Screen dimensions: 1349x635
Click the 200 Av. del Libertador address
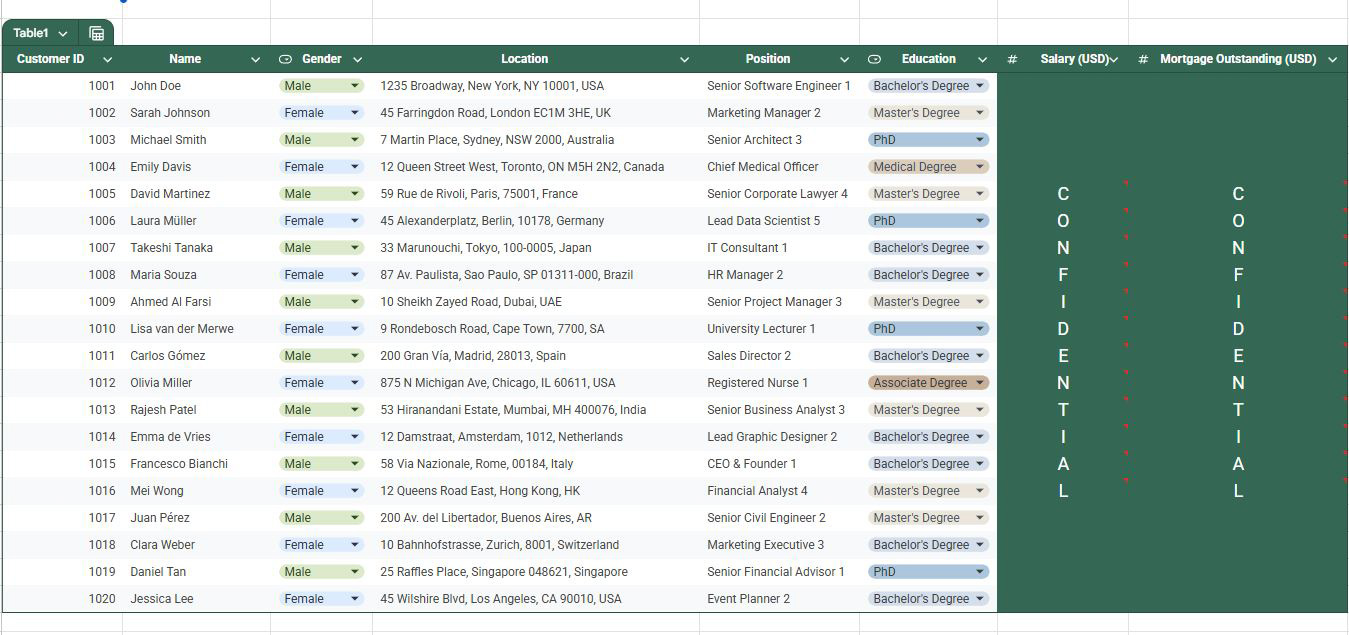pyautogui.click(x=535, y=518)
